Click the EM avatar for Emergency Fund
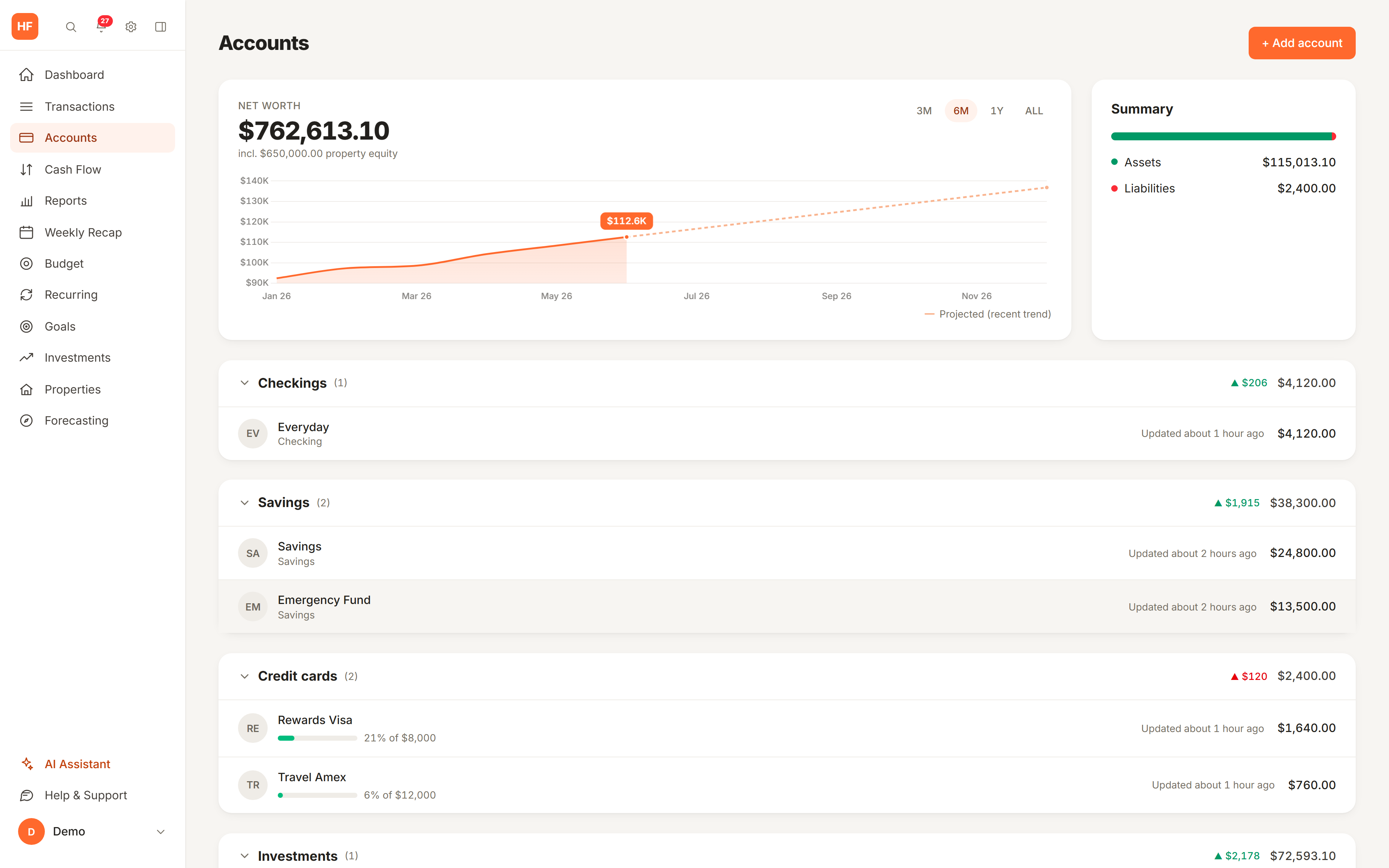This screenshot has height=868, width=1389. [253, 607]
